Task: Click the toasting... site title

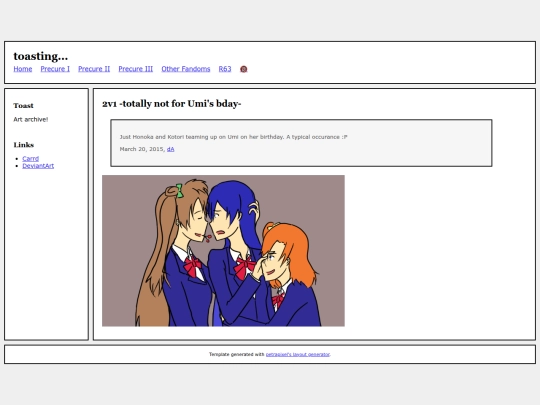Action: [41, 56]
